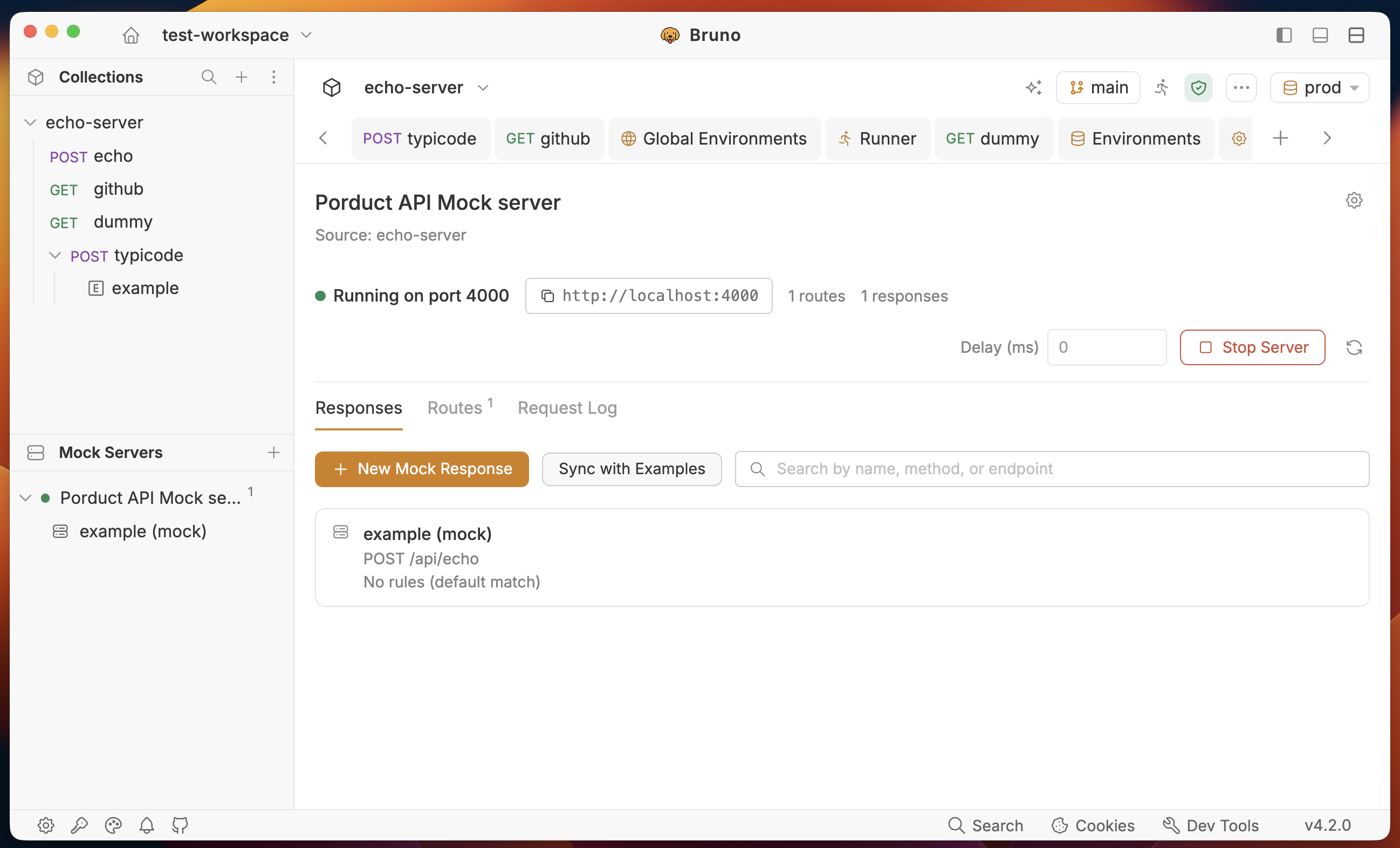Viewport: 1400px width, 848px height.
Task: Open the AI sparkles icon
Action: coord(1033,87)
